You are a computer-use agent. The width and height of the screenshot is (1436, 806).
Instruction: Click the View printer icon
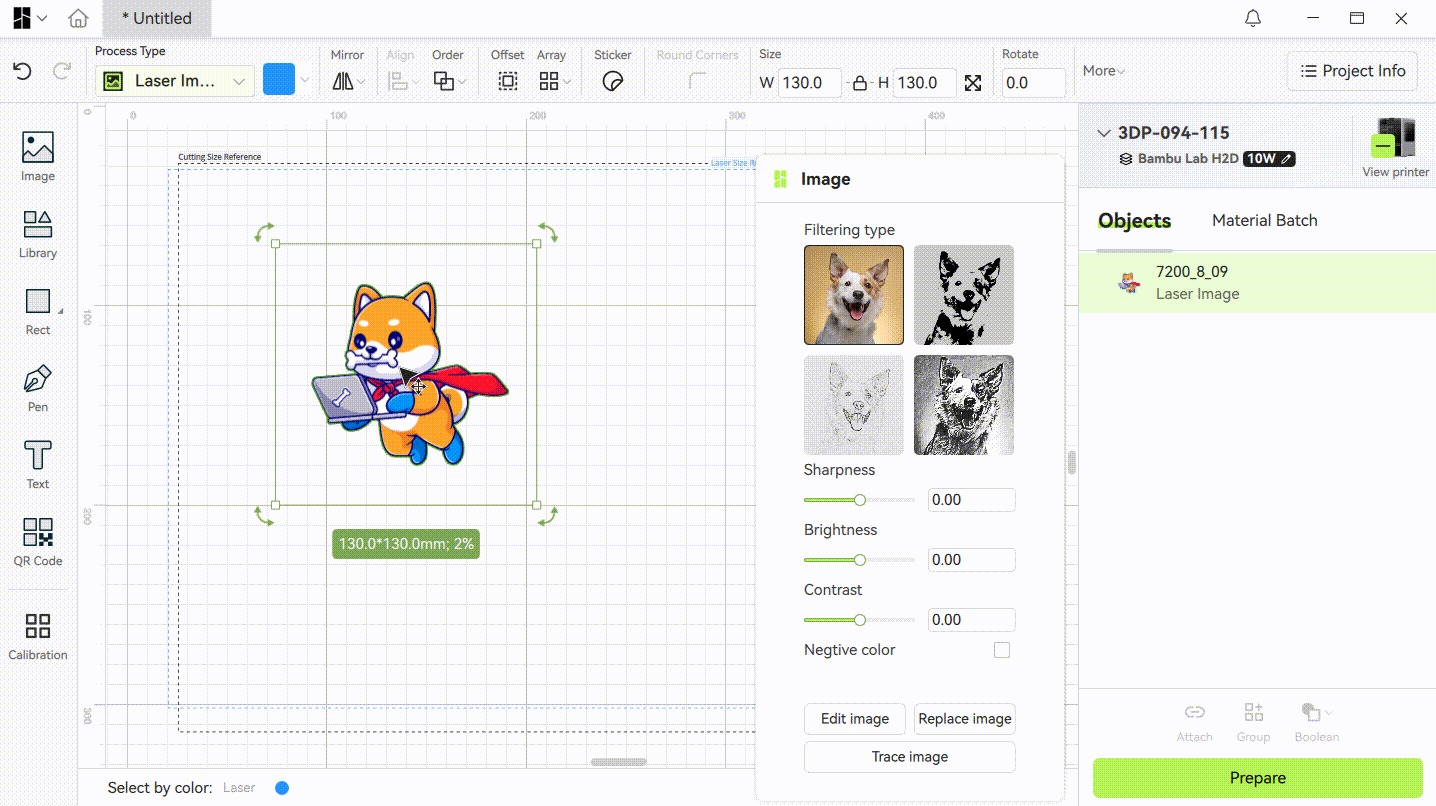pyautogui.click(x=1396, y=140)
